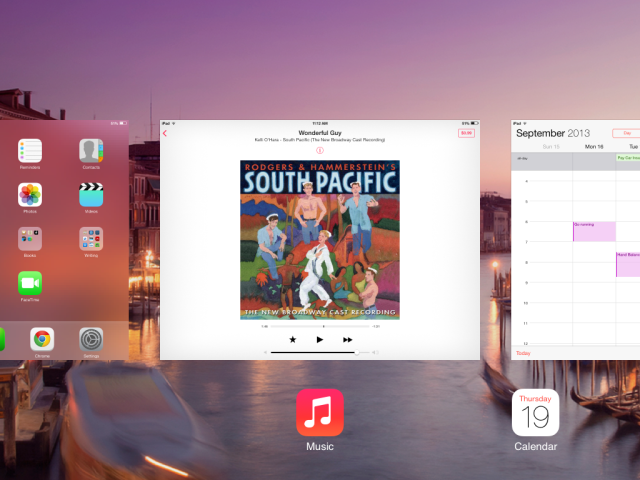Tap the info circle under the song title
Image resolution: width=640 pixels, height=480 pixels.
click(x=320, y=151)
